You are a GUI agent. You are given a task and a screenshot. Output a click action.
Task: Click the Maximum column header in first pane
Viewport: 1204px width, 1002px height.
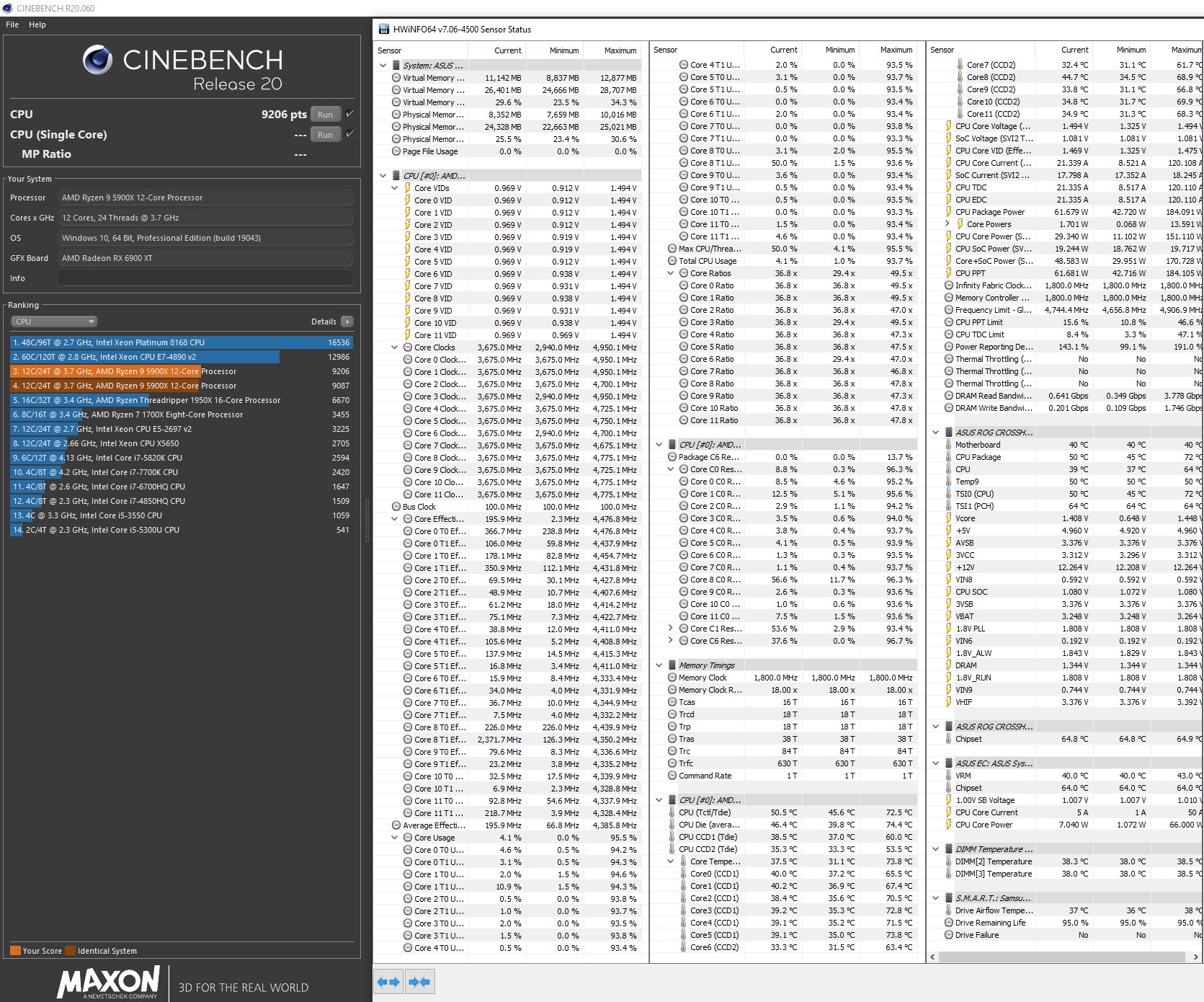coord(611,50)
